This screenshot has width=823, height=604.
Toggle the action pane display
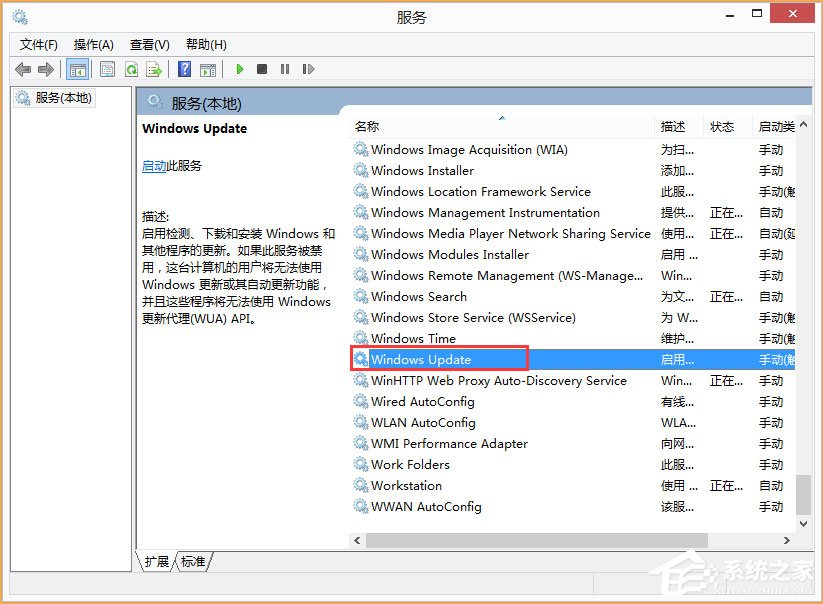209,69
